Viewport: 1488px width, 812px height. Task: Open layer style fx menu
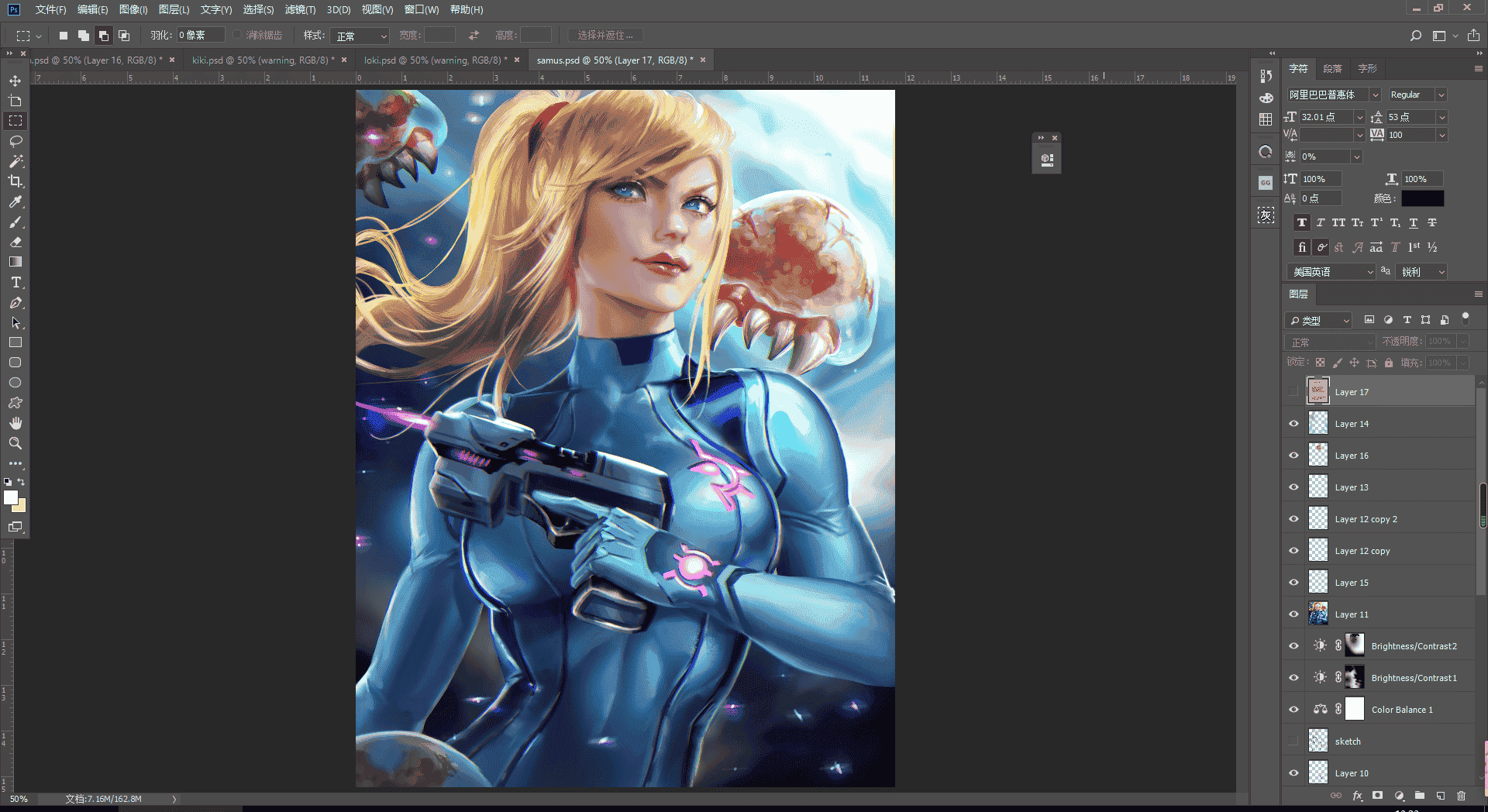(1357, 796)
